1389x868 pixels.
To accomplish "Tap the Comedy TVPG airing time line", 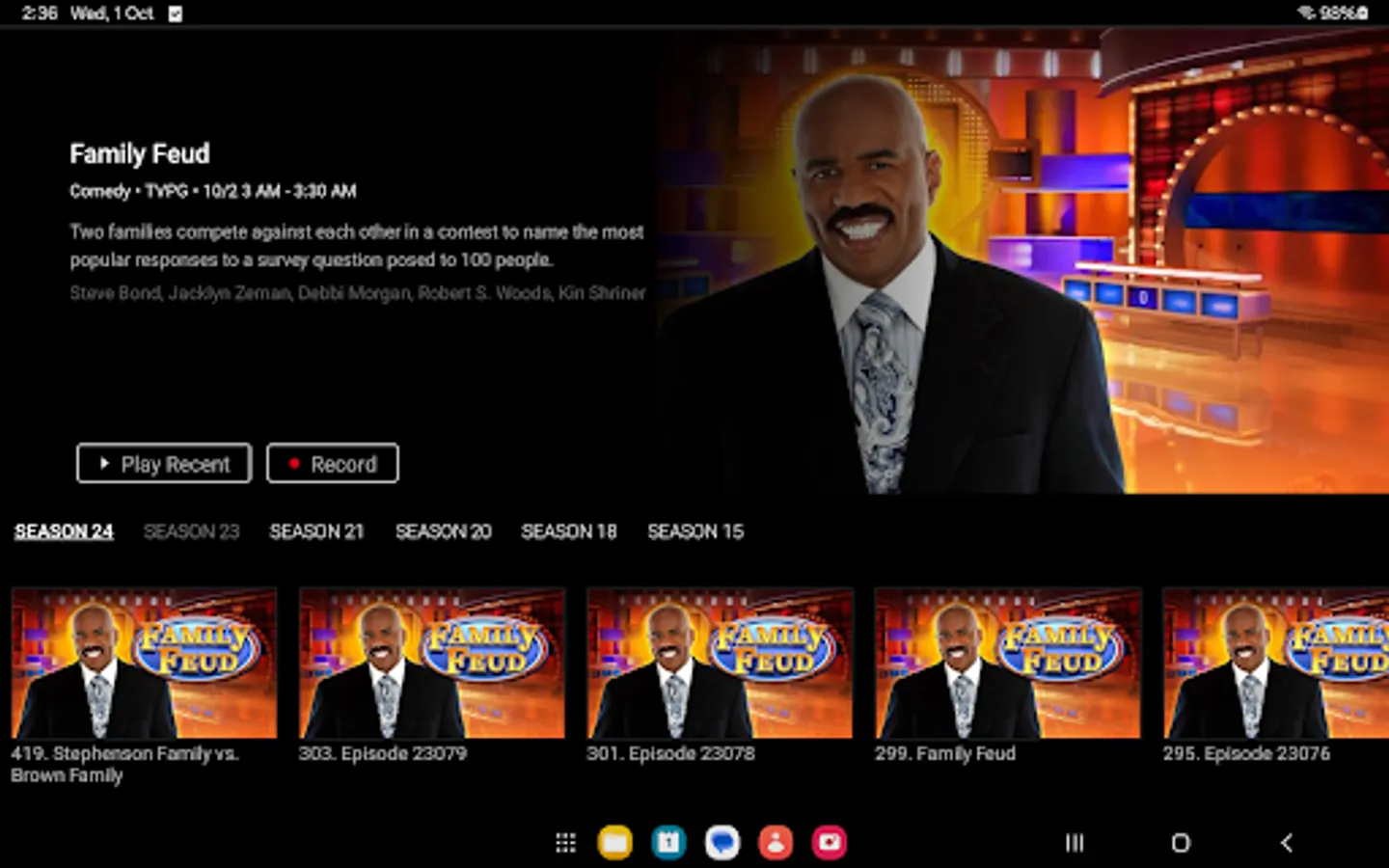I will point(213,191).
